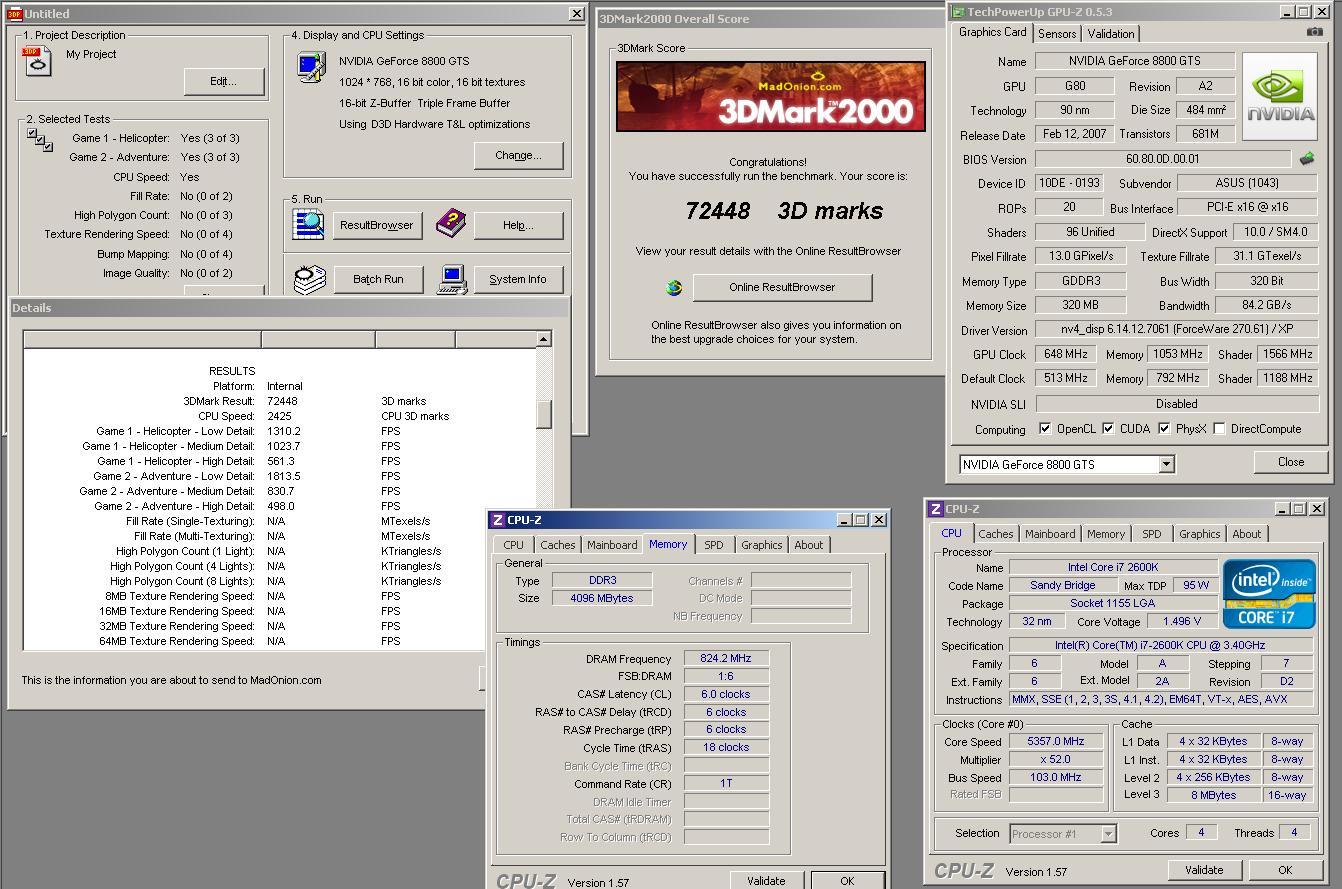Open the Processor #1 selection dropdown
The width and height of the screenshot is (1342, 889).
[1108, 833]
